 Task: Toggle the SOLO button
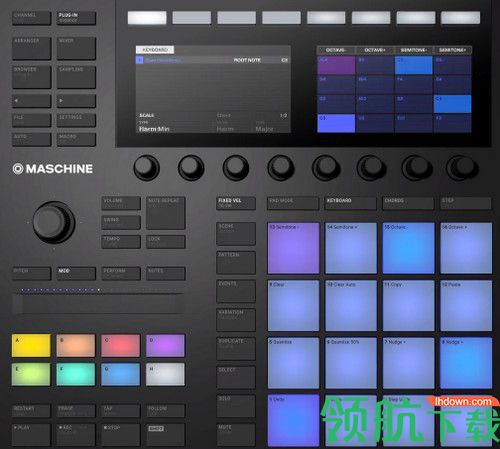coord(236,406)
